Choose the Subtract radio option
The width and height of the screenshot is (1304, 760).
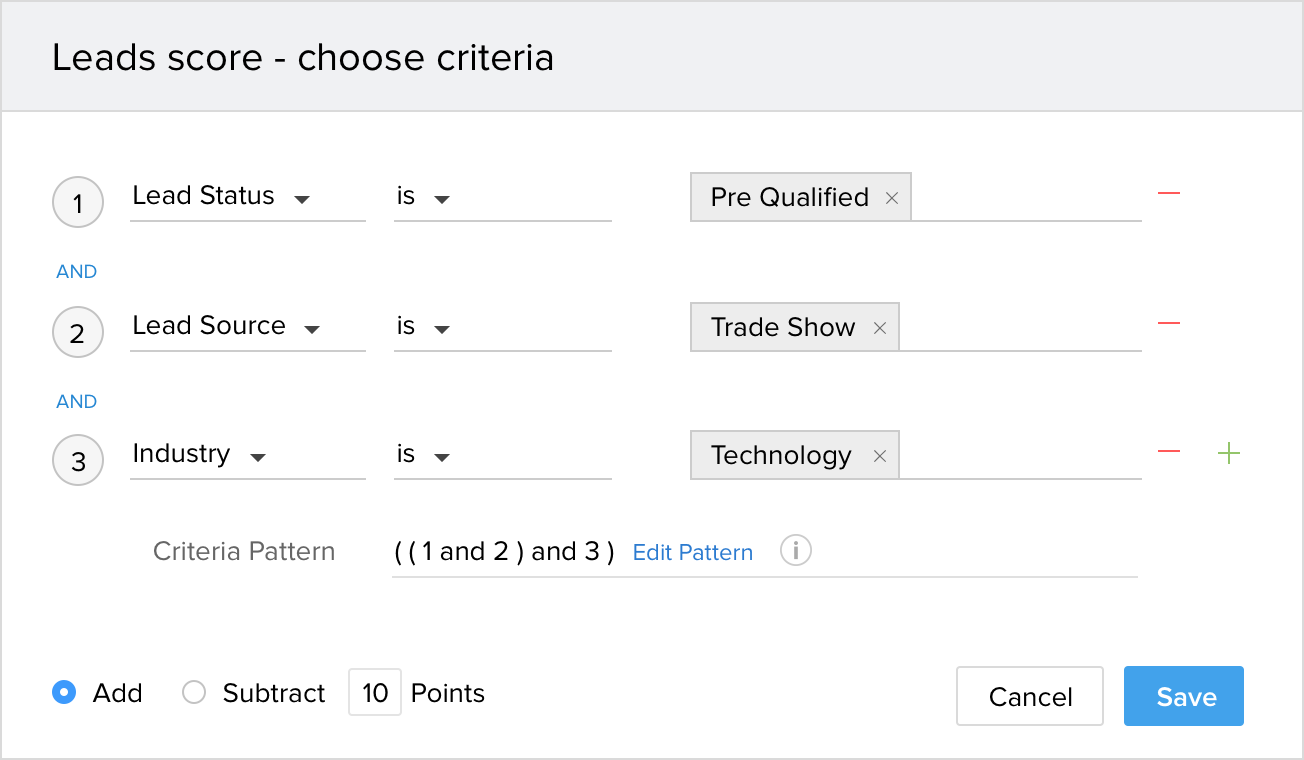point(194,692)
